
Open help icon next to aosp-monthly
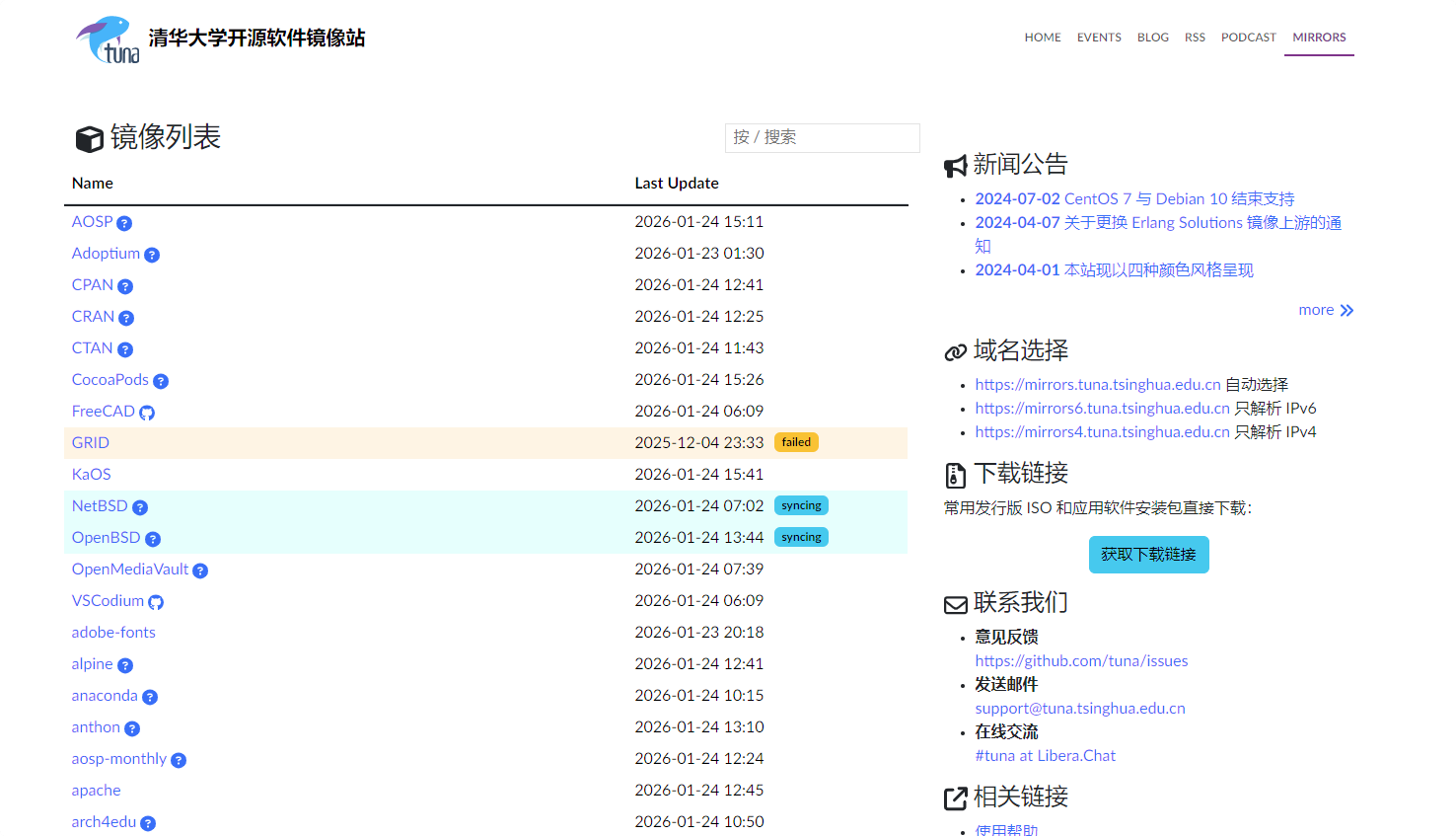coord(179,760)
